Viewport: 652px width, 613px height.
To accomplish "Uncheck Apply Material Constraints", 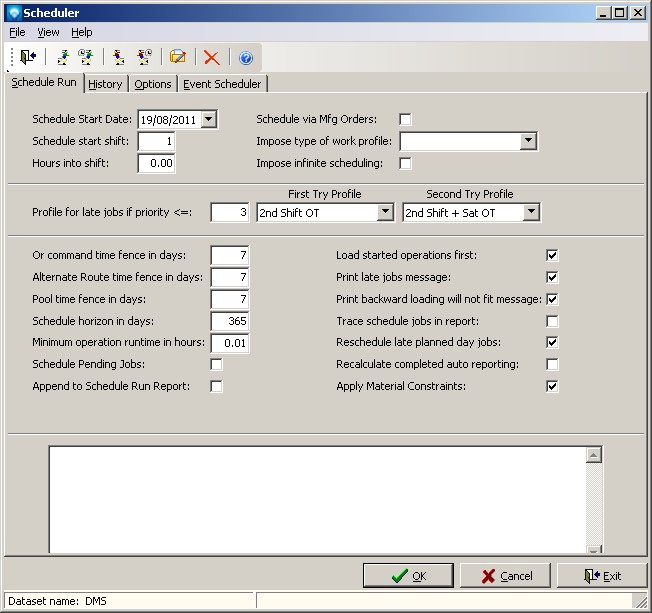I will [552, 387].
